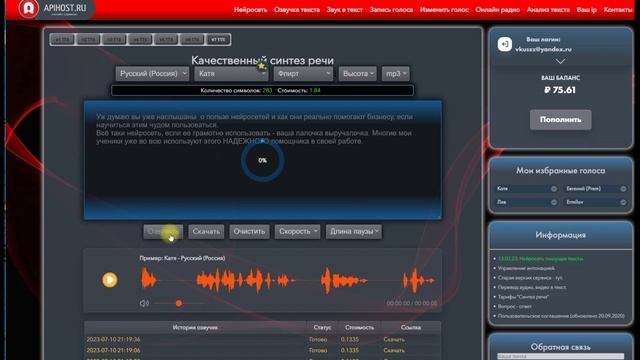Open Анализ текста menu item

pos(548,10)
